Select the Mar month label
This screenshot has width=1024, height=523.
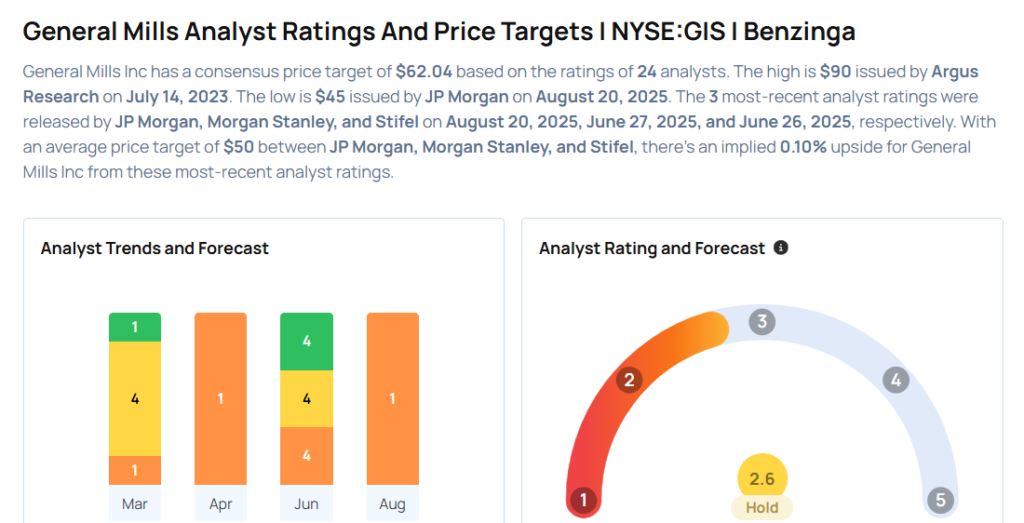click(x=135, y=504)
